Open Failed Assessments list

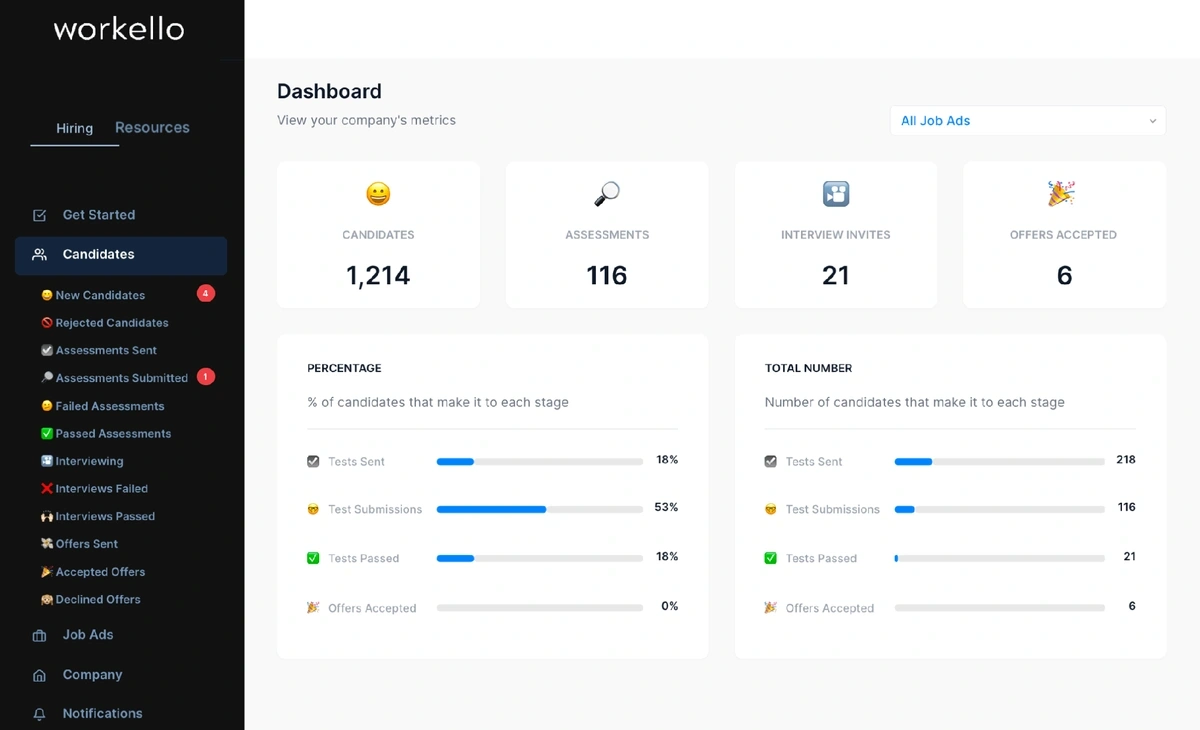110,406
